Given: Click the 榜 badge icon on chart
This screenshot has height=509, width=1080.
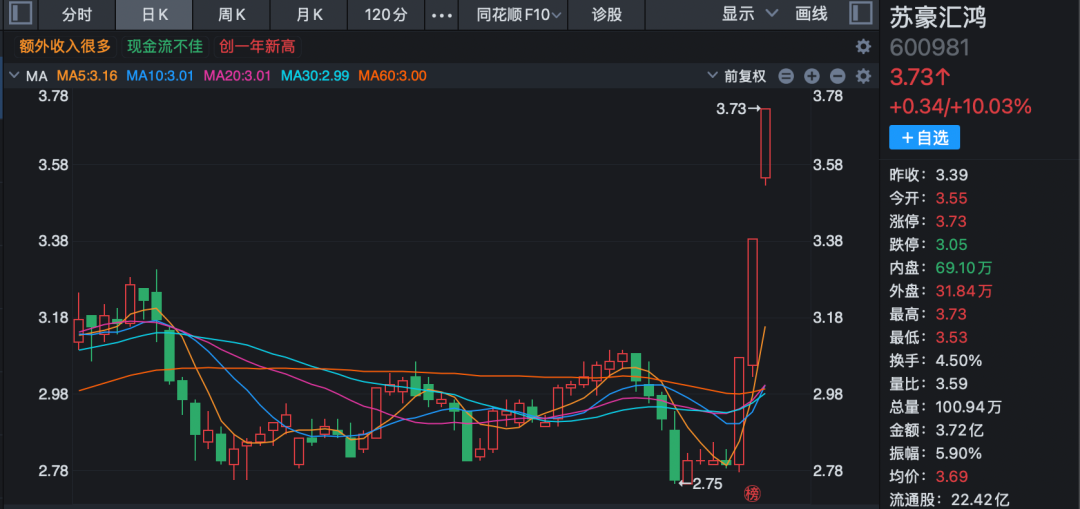Looking at the screenshot, I should point(751,493).
